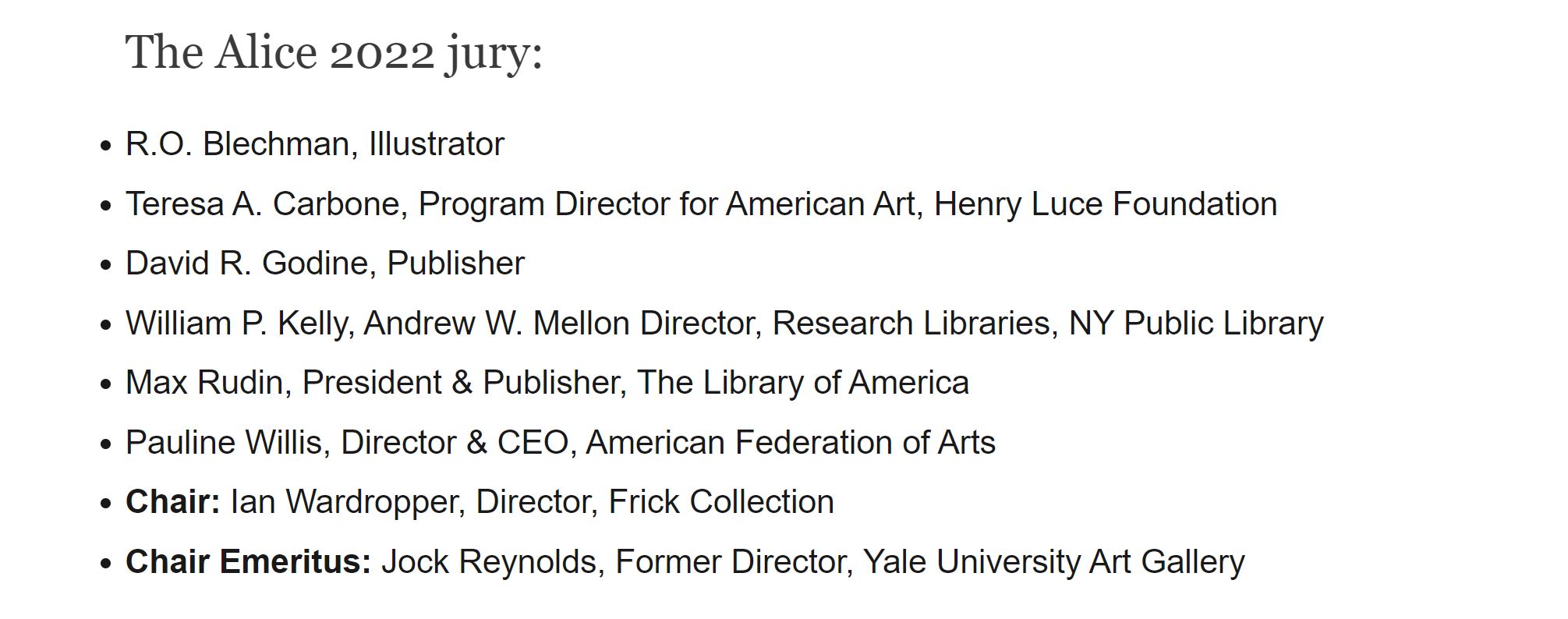Click the text Henry Luce Foundation
Image resolution: width=1568 pixels, height=619 pixels.
point(1105,204)
